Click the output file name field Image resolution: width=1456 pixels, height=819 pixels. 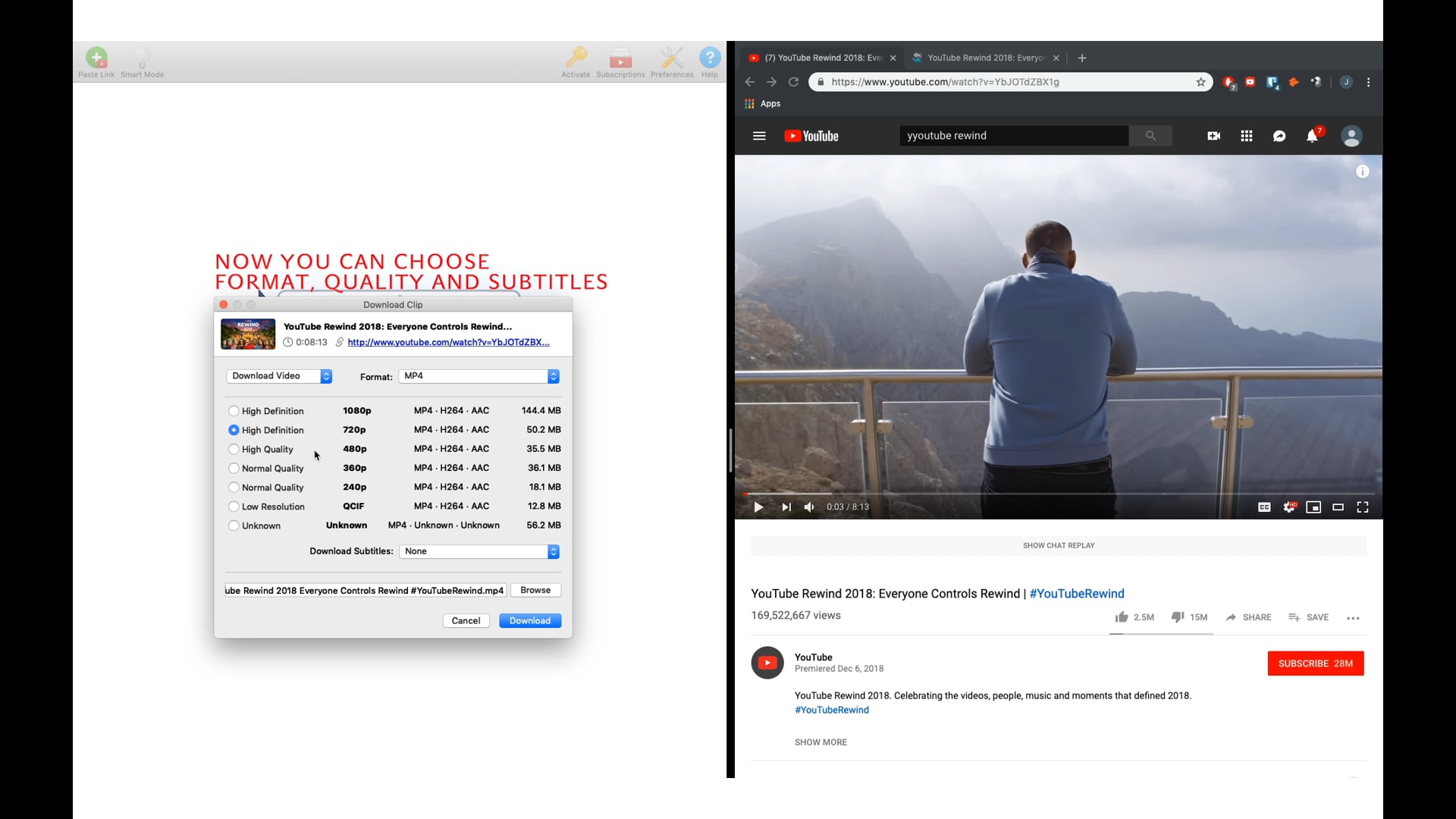point(366,590)
